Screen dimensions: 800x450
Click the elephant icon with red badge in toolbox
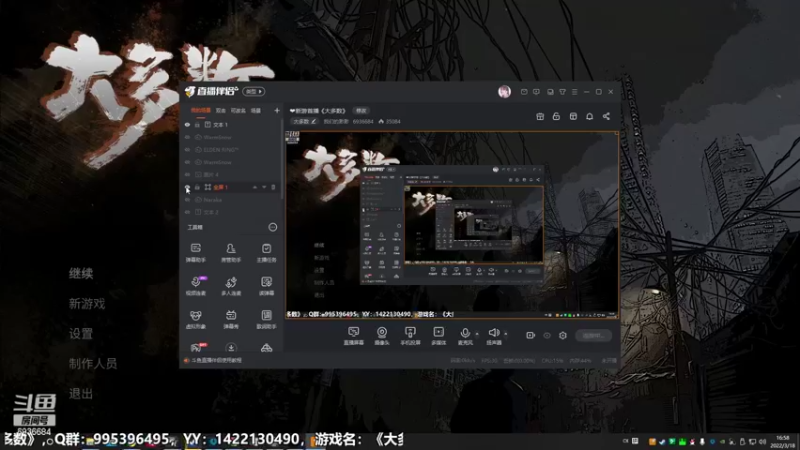coord(196,347)
